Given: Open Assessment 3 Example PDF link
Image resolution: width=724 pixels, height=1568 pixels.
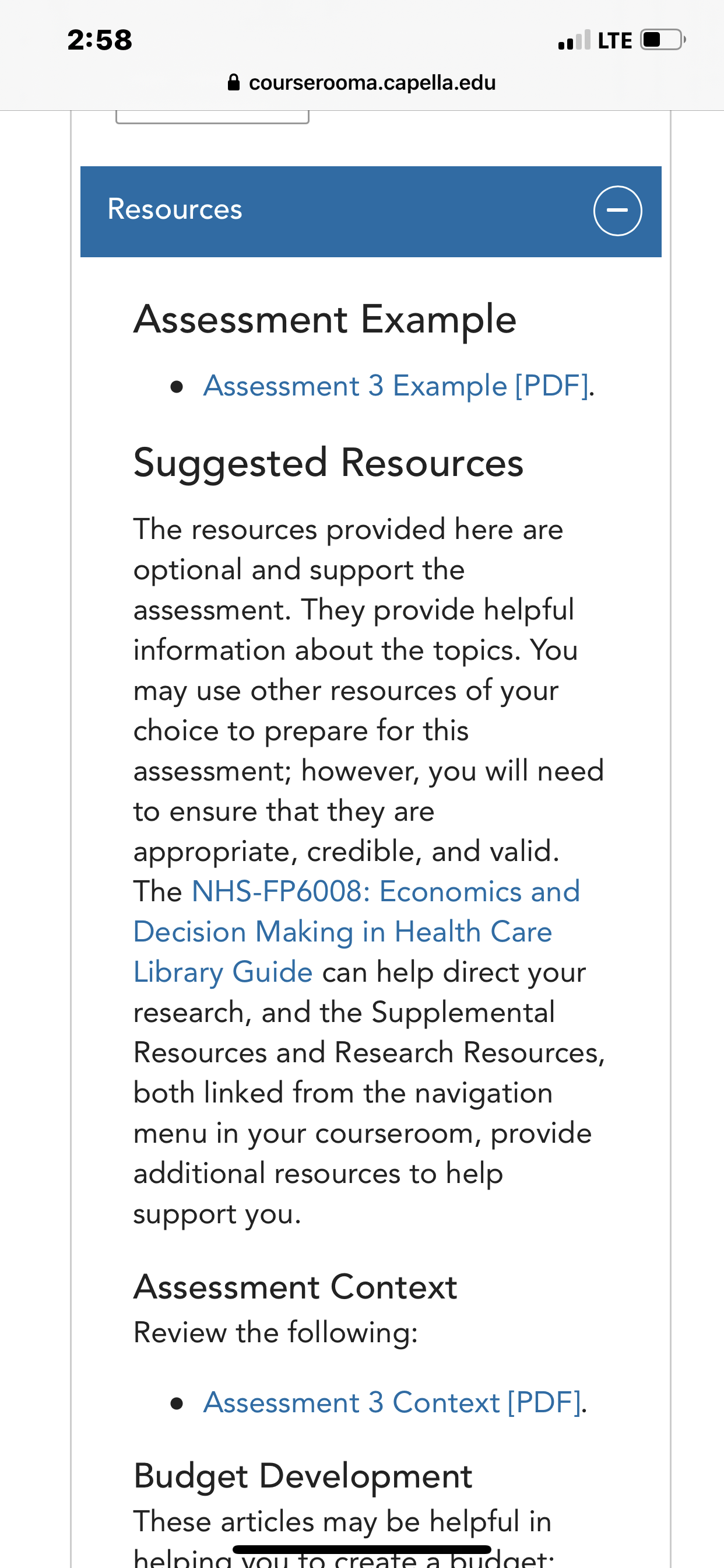Looking at the screenshot, I should pyautogui.click(x=395, y=386).
